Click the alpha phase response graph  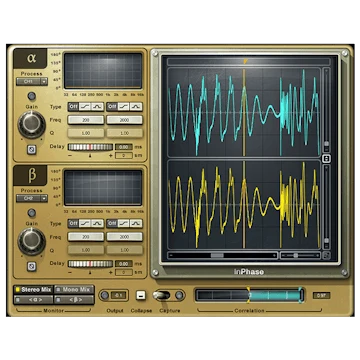[103, 70]
